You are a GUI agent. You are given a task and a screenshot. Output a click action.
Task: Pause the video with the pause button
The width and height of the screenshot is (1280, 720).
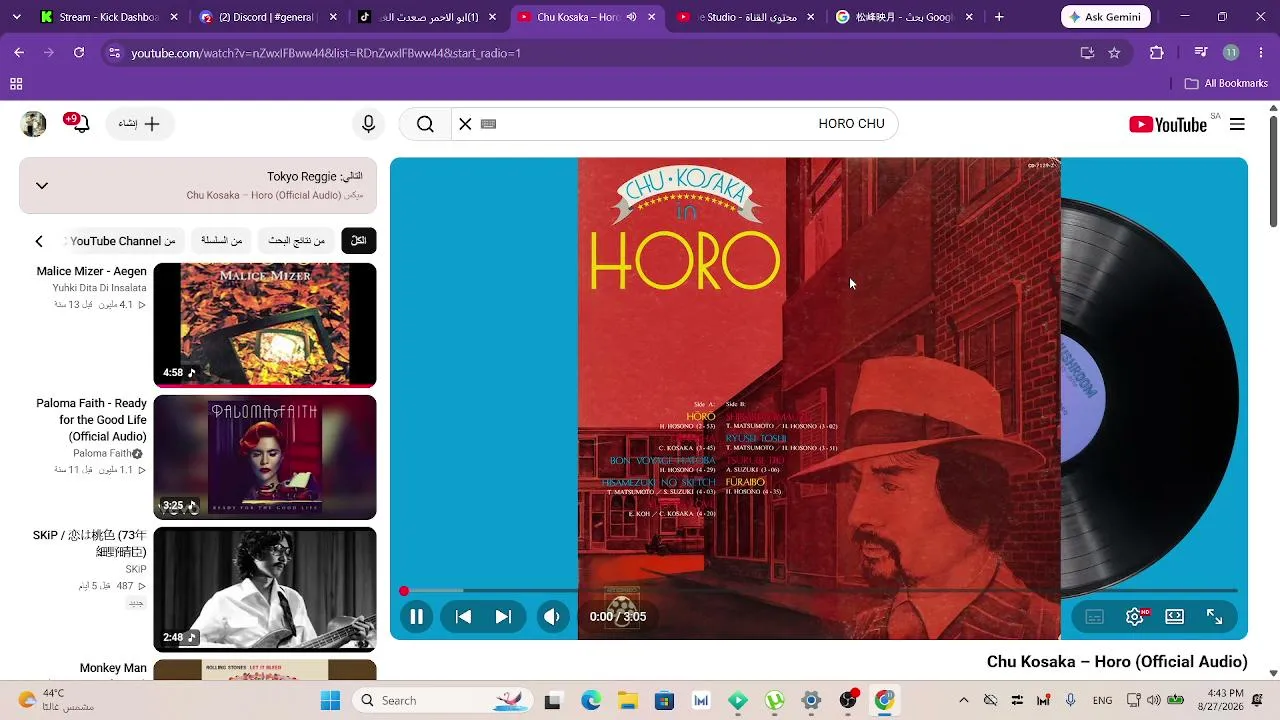416,617
